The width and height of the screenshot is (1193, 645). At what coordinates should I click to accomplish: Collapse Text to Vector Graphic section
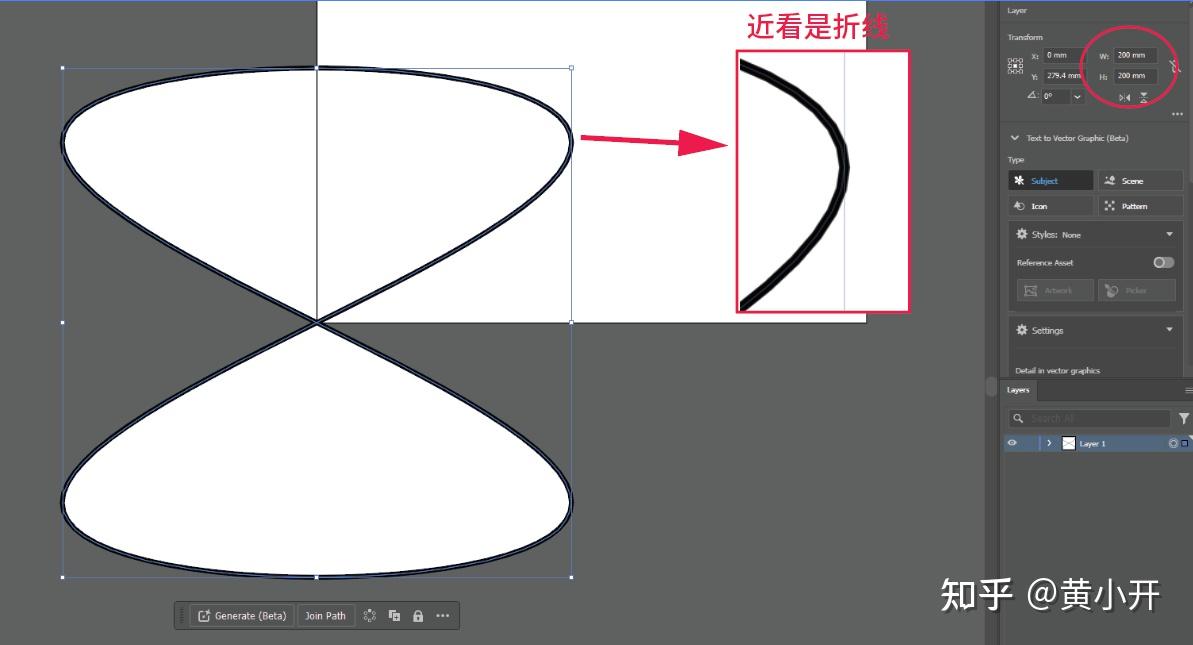point(1014,138)
